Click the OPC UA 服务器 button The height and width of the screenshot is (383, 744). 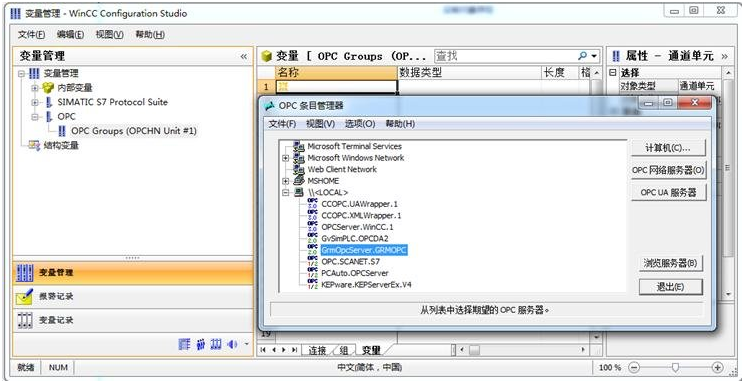[668, 193]
